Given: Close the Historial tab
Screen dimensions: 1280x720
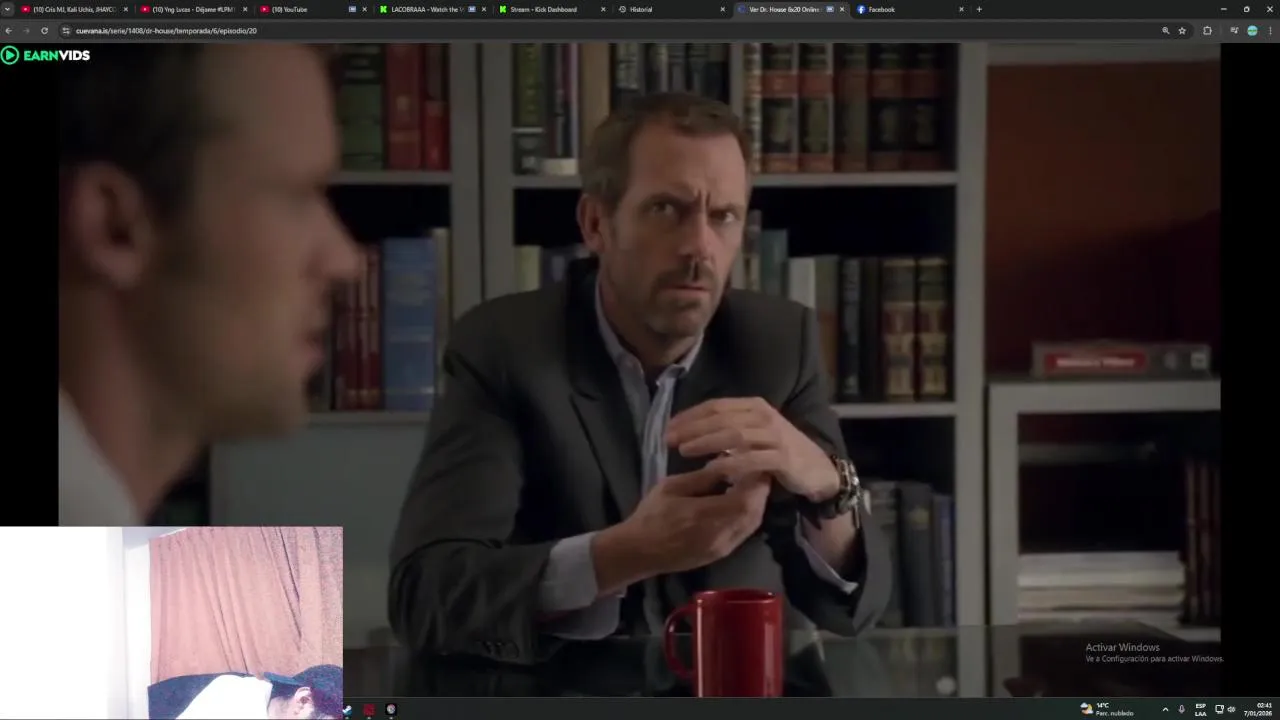Looking at the screenshot, I should click(x=722, y=9).
